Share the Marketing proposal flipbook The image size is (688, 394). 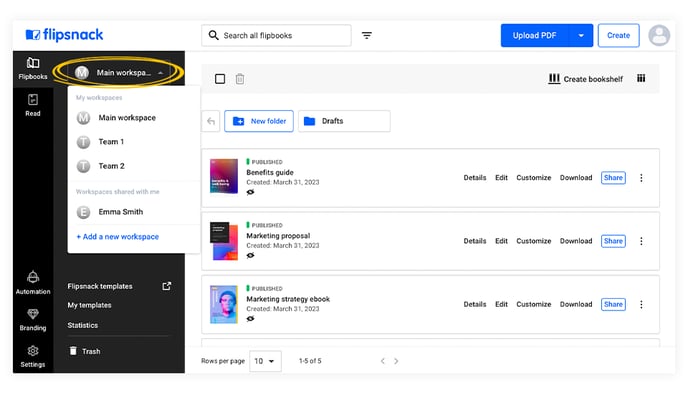click(x=613, y=241)
